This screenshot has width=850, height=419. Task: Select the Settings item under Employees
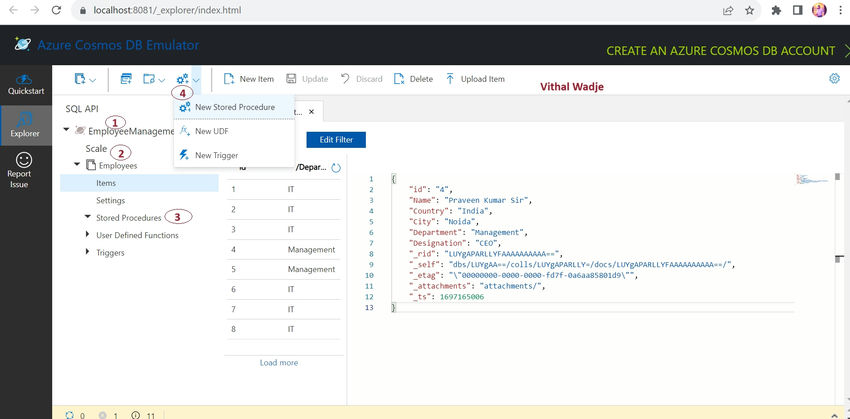point(111,201)
